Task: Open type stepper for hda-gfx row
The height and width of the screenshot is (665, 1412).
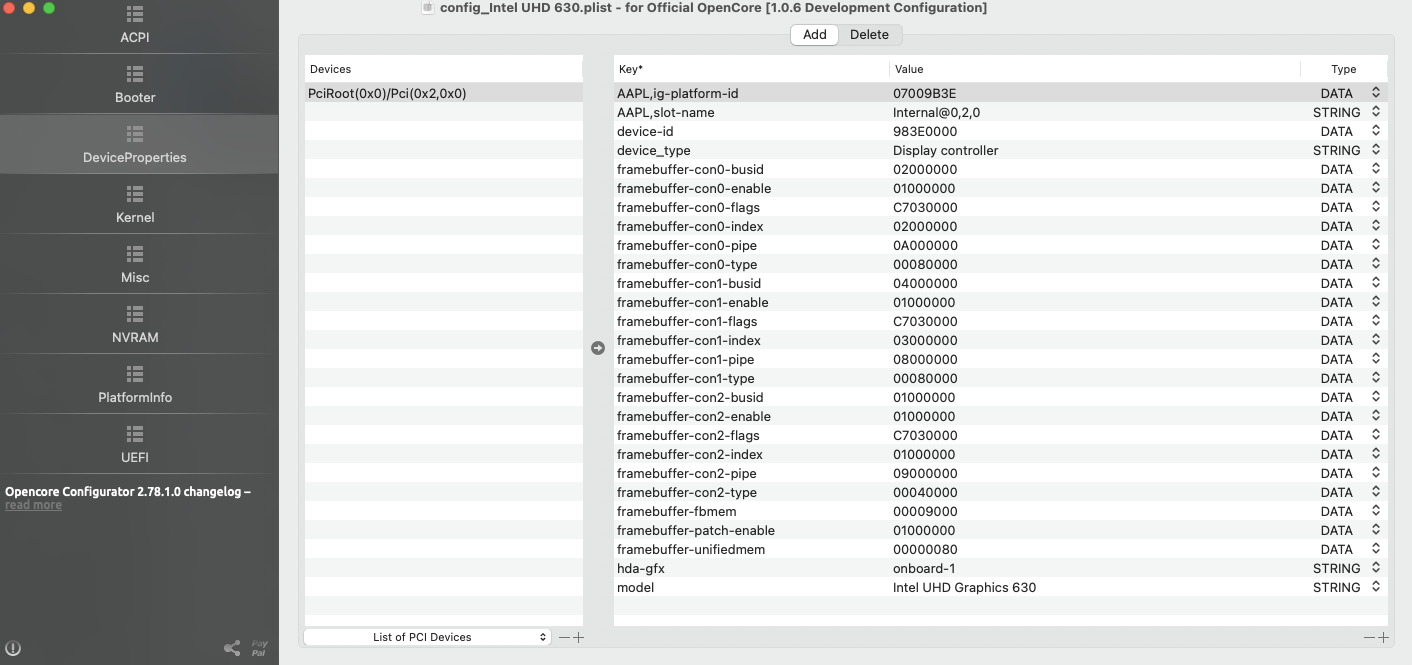Action: (x=1376, y=568)
